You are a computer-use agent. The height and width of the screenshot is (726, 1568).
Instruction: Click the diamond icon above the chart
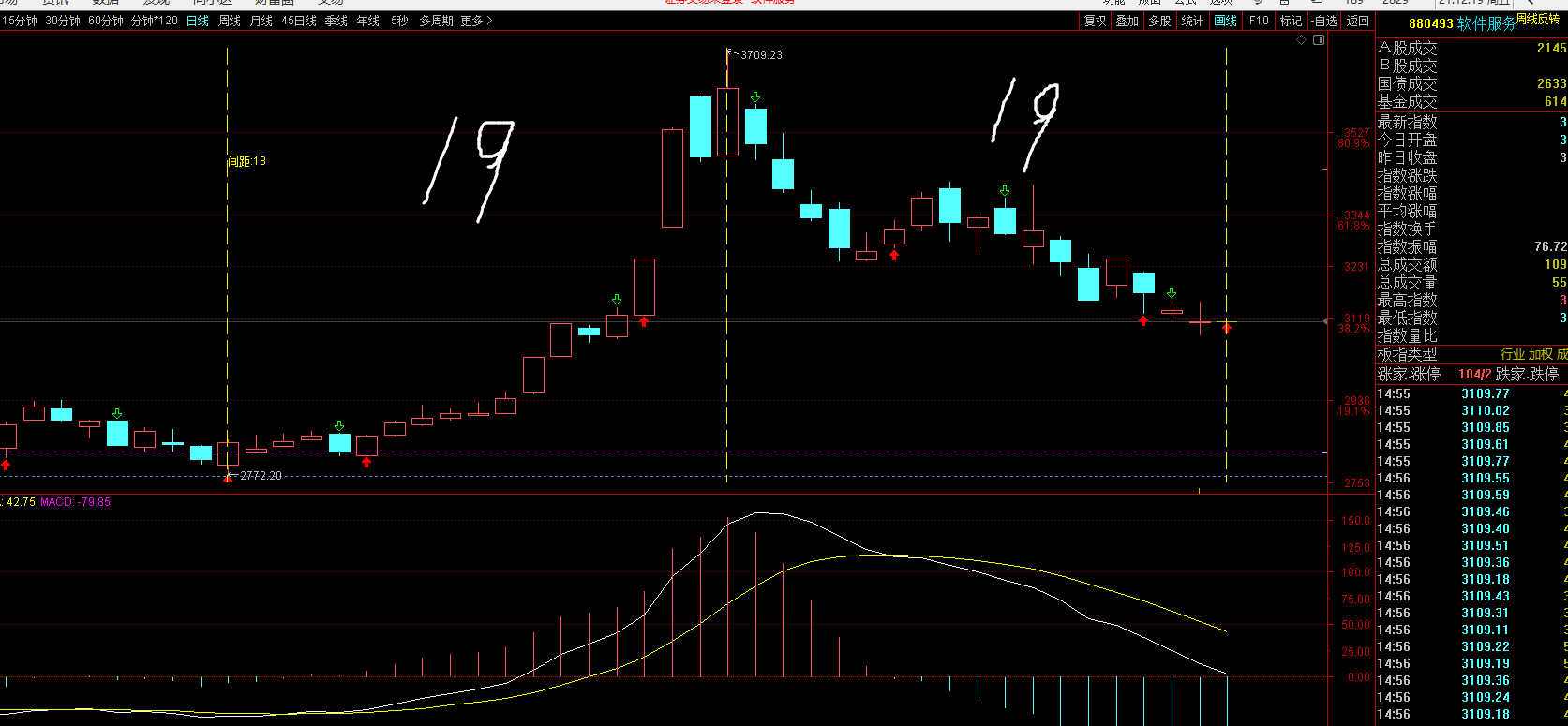(x=1301, y=40)
